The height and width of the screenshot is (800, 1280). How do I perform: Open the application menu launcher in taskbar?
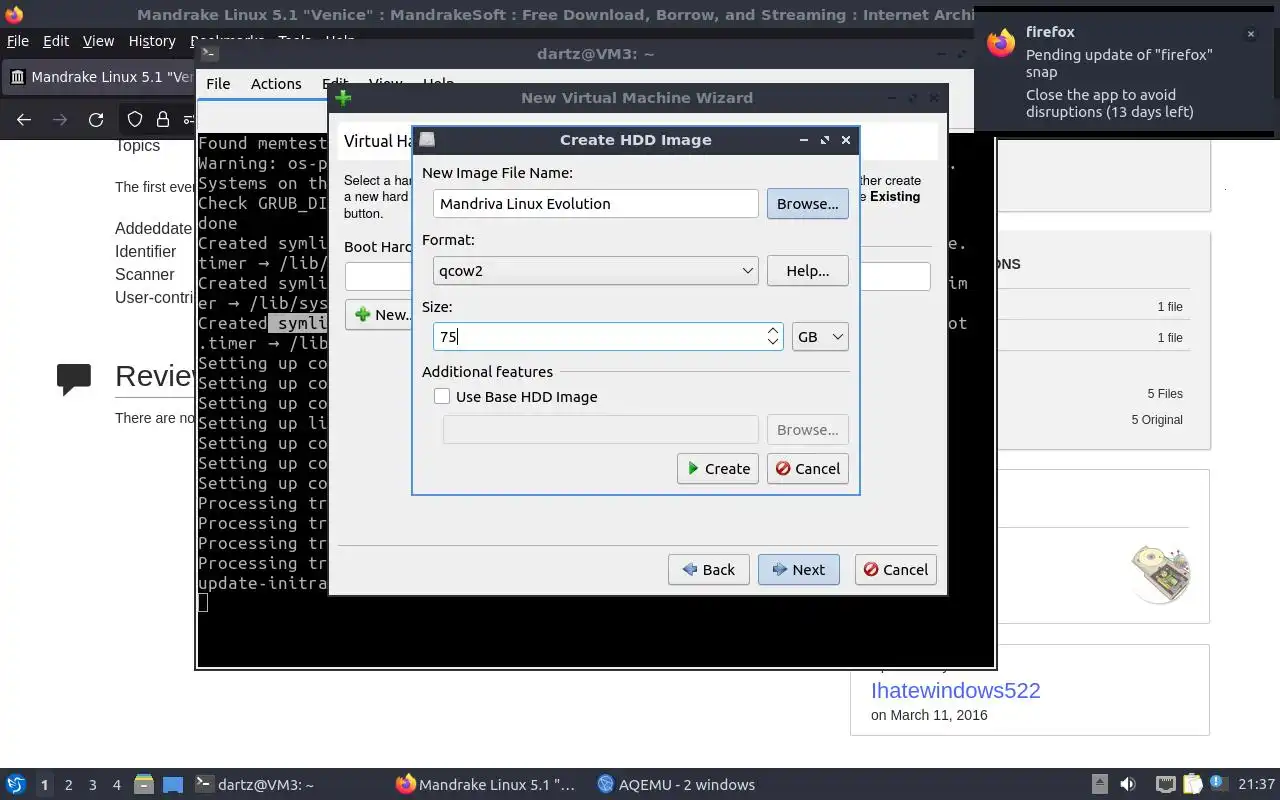coord(16,785)
